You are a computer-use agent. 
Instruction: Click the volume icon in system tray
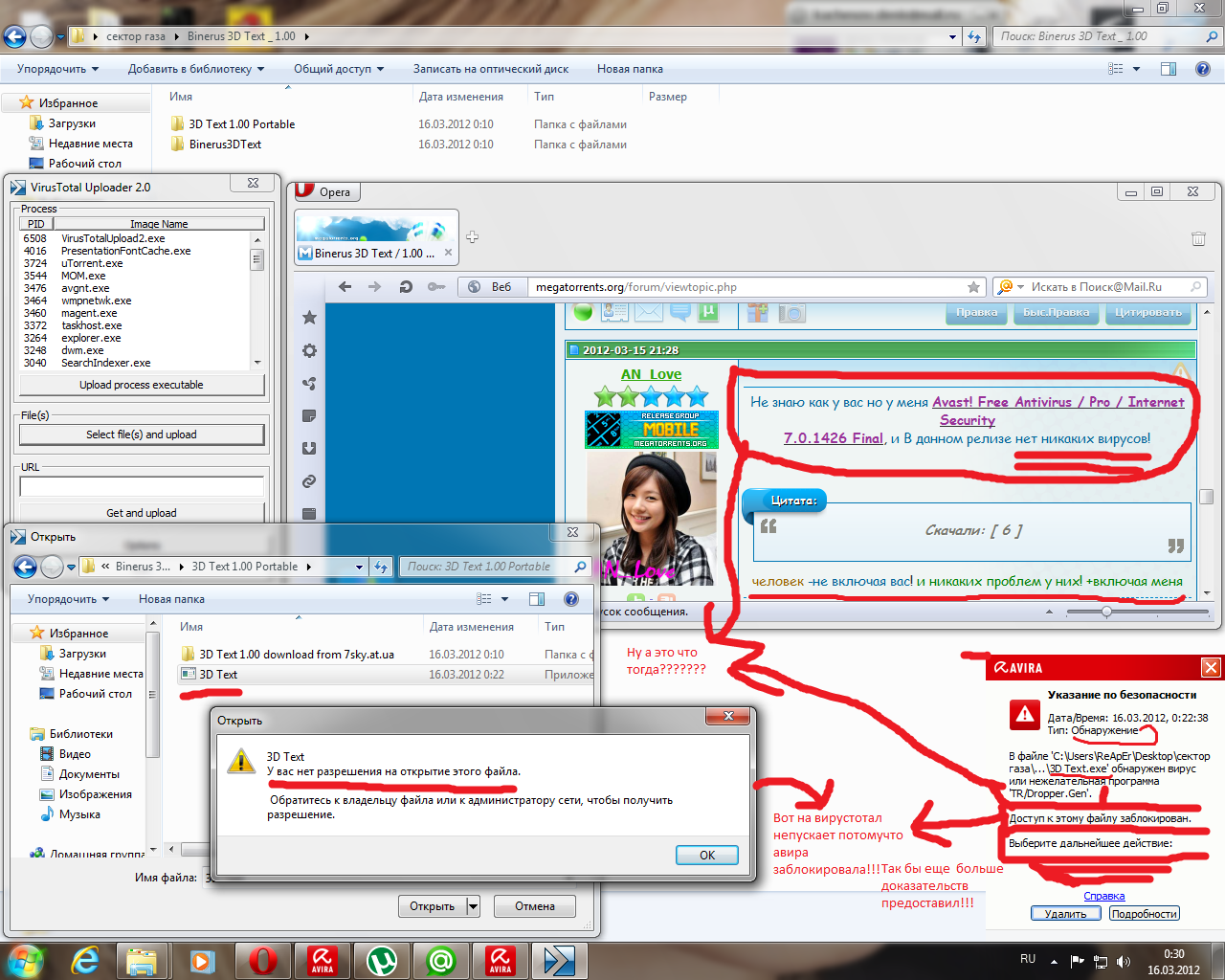1124,961
